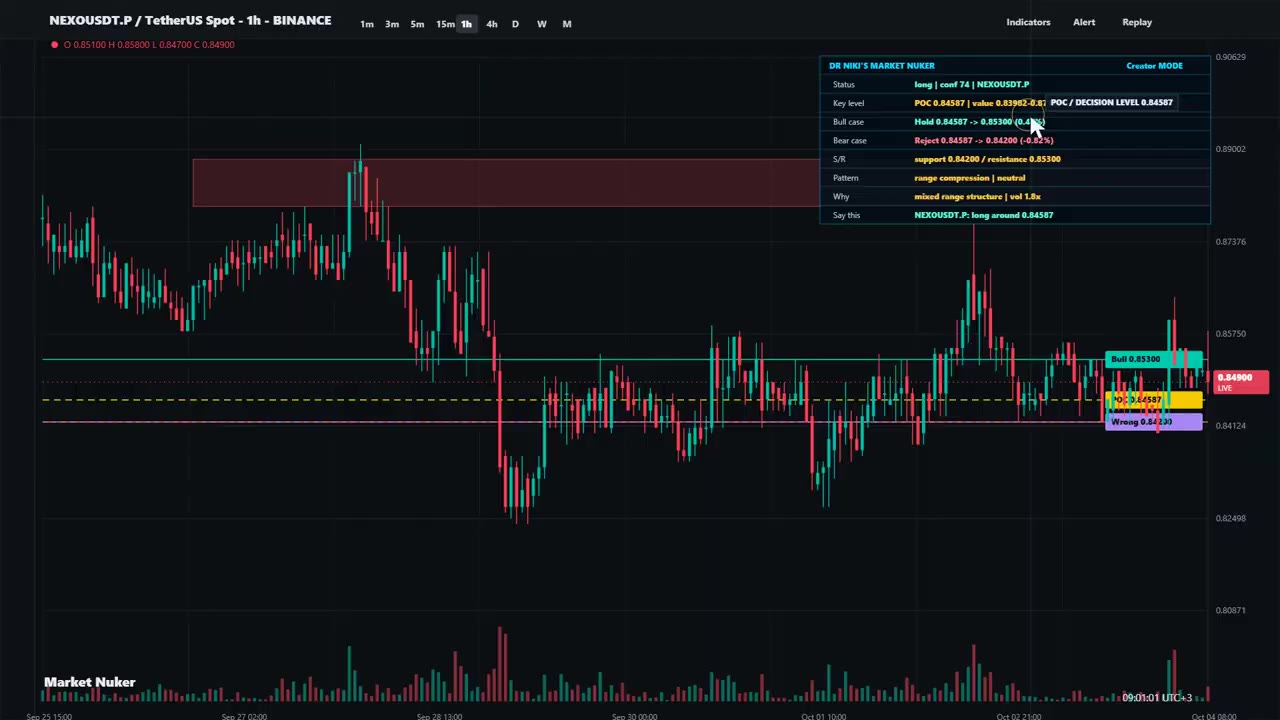Select the active 1h timeframe
The image size is (1280, 720).
point(466,24)
